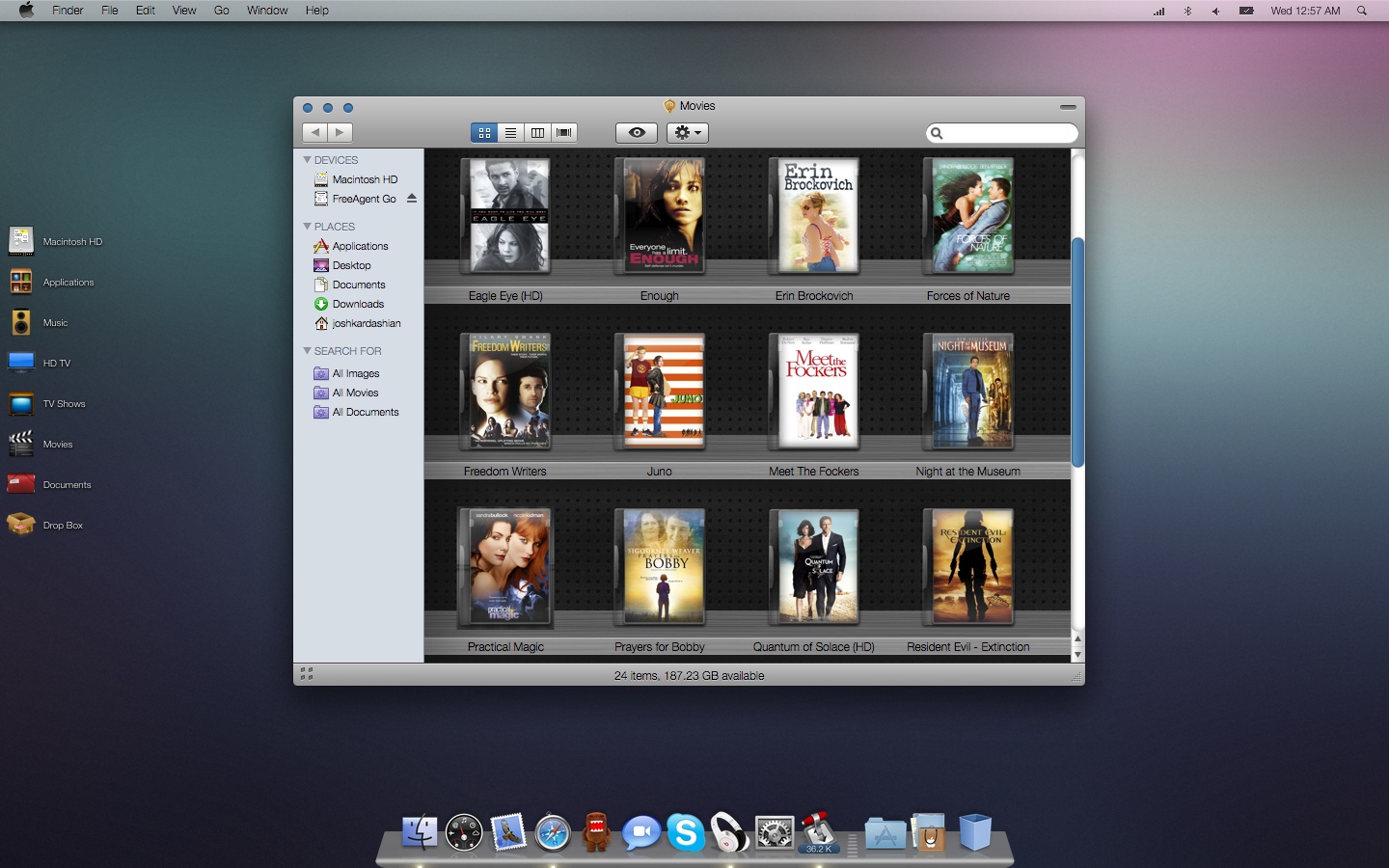Open the Edit menu
This screenshot has width=1389, height=868.
click(x=146, y=11)
